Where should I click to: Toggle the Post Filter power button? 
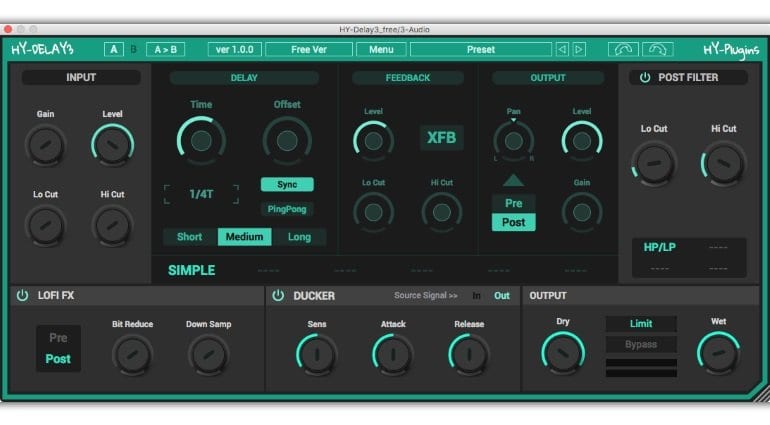click(644, 77)
